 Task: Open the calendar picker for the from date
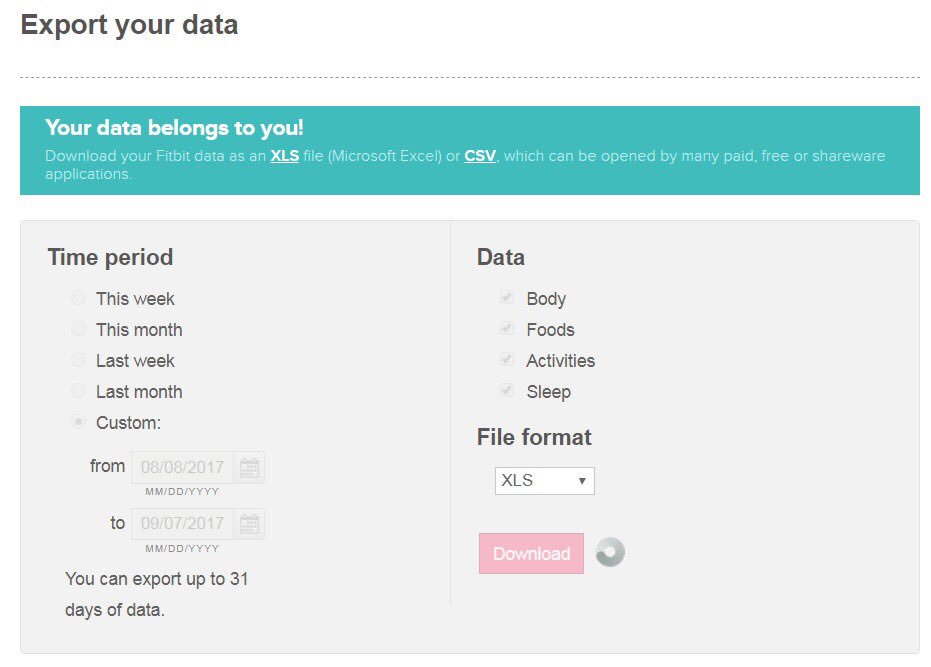tap(249, 467)
